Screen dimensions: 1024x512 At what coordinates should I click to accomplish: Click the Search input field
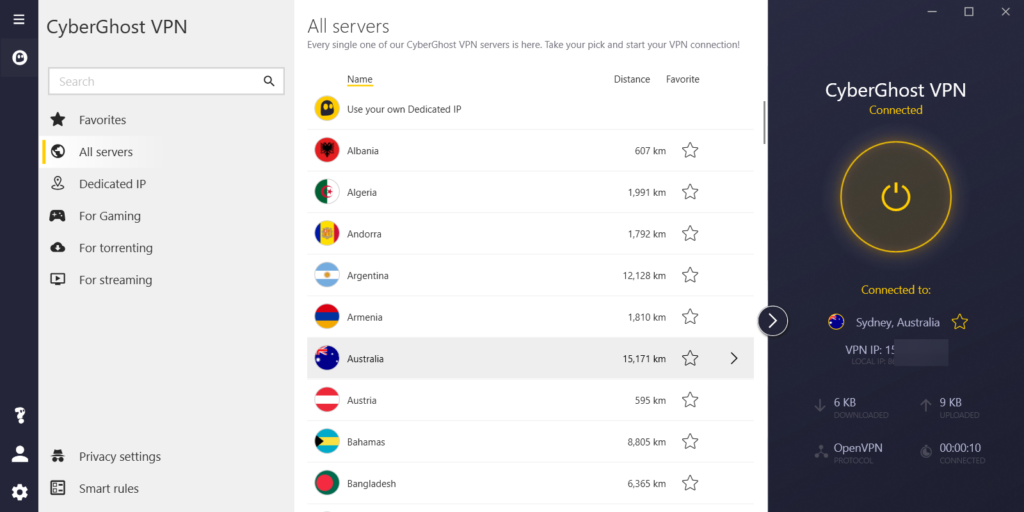pyautogui.click(x=155, y=81)
